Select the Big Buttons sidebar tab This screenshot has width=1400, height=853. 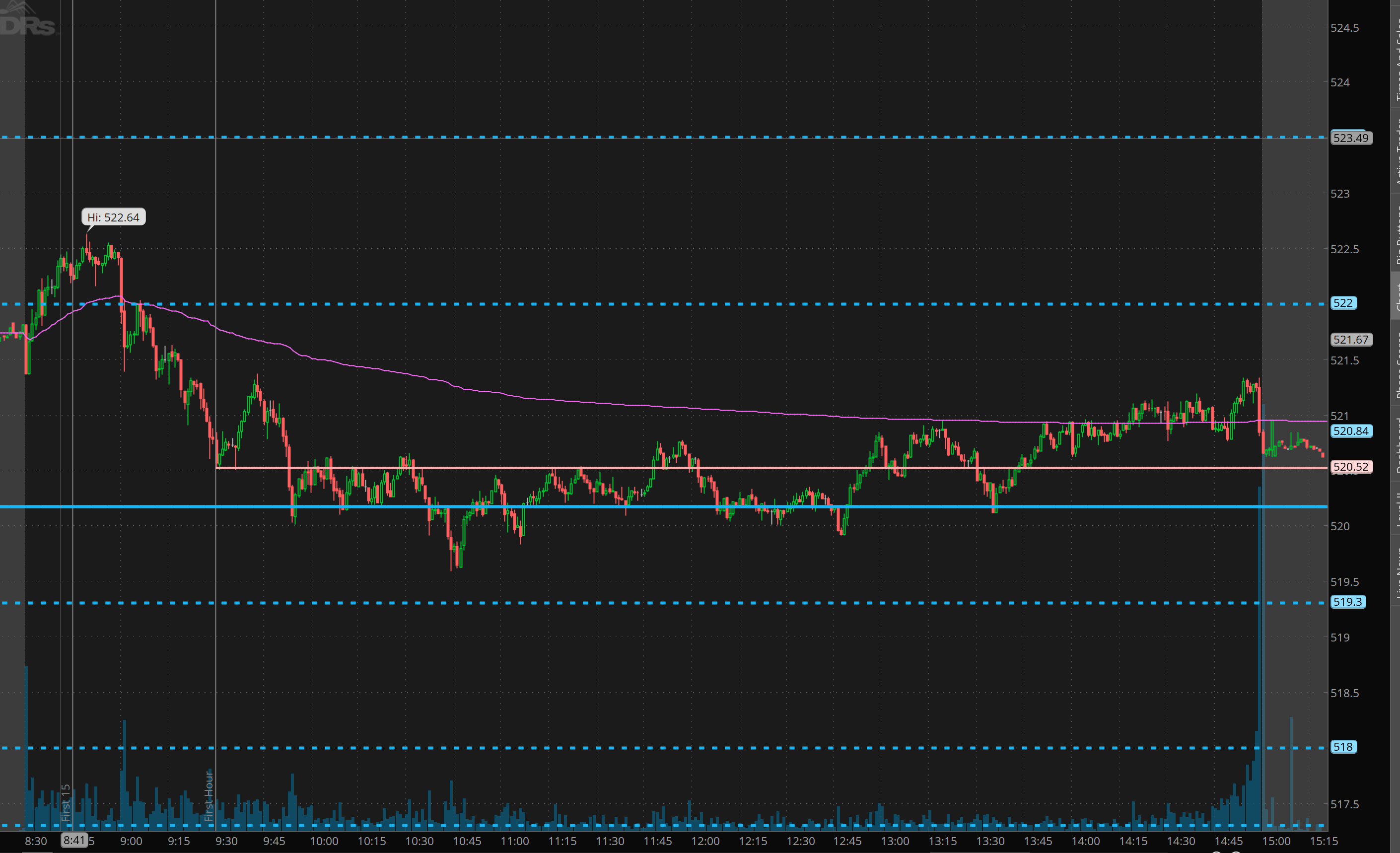coord(1395,233)
